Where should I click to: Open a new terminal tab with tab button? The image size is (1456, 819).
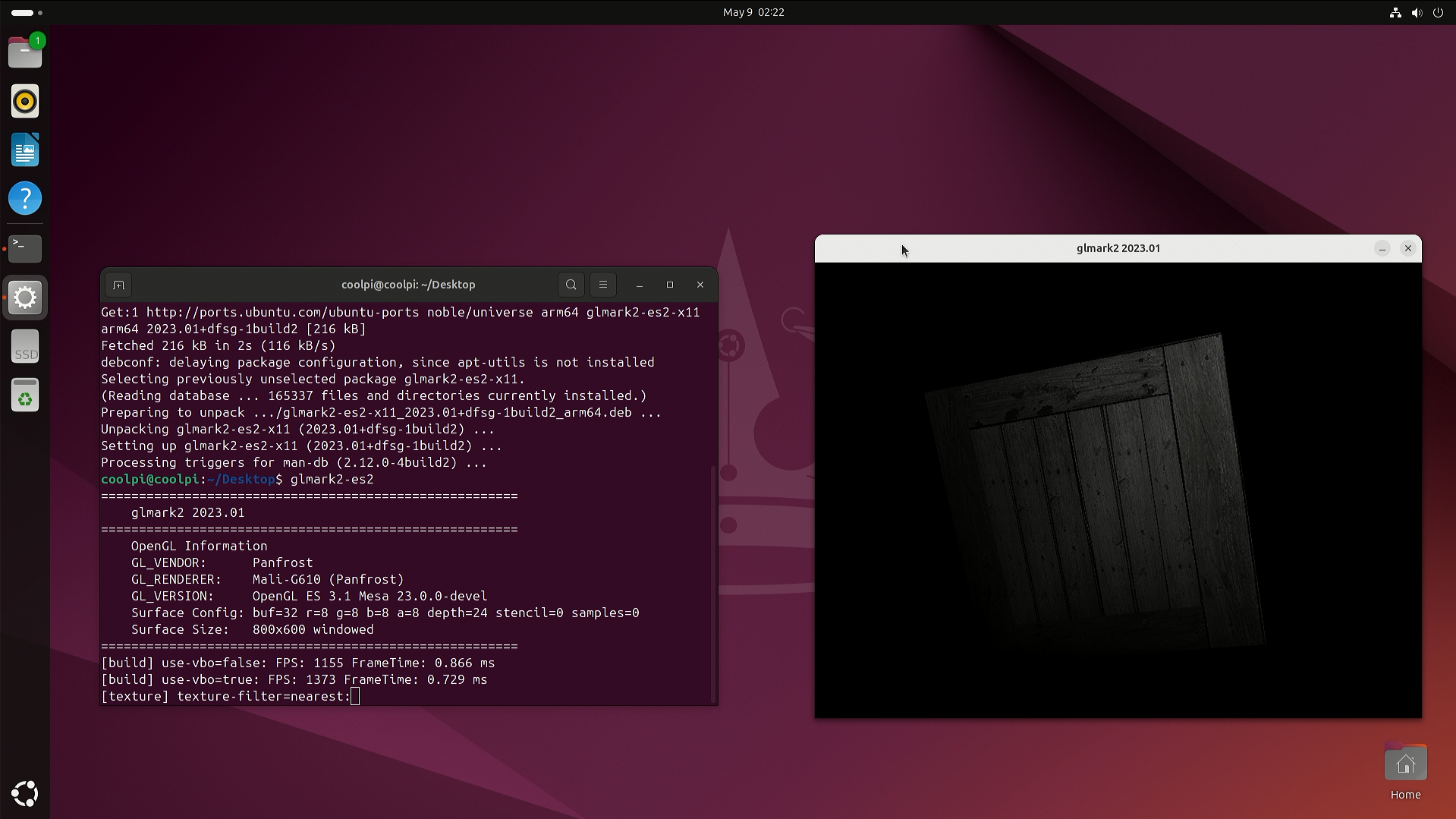click(118, 285)
